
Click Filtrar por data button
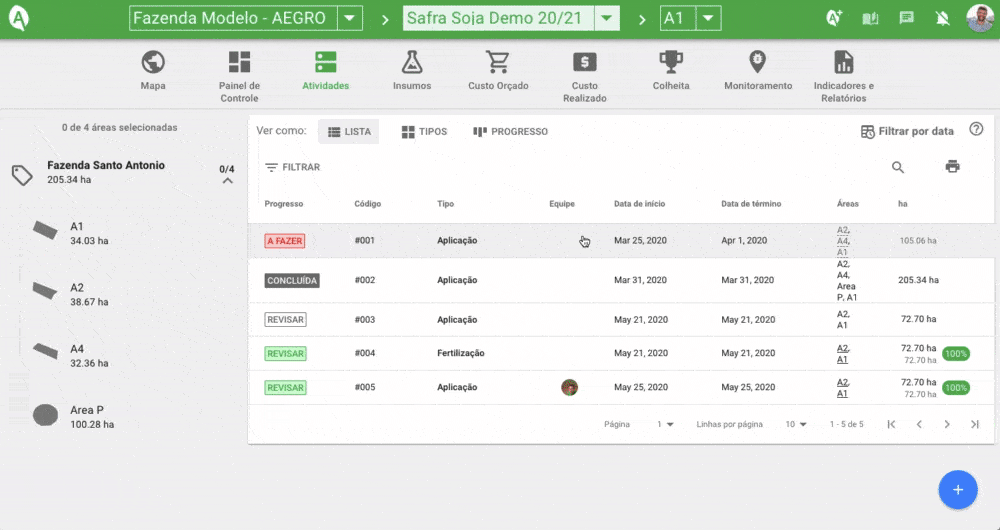click(907, 132)
